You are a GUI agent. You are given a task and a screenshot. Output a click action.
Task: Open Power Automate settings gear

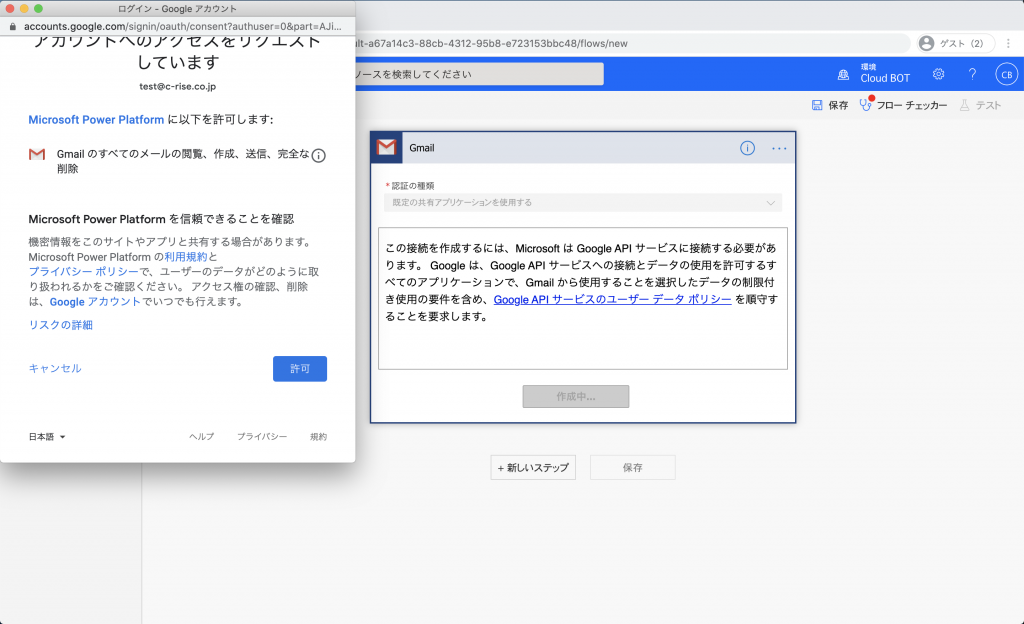938,74
